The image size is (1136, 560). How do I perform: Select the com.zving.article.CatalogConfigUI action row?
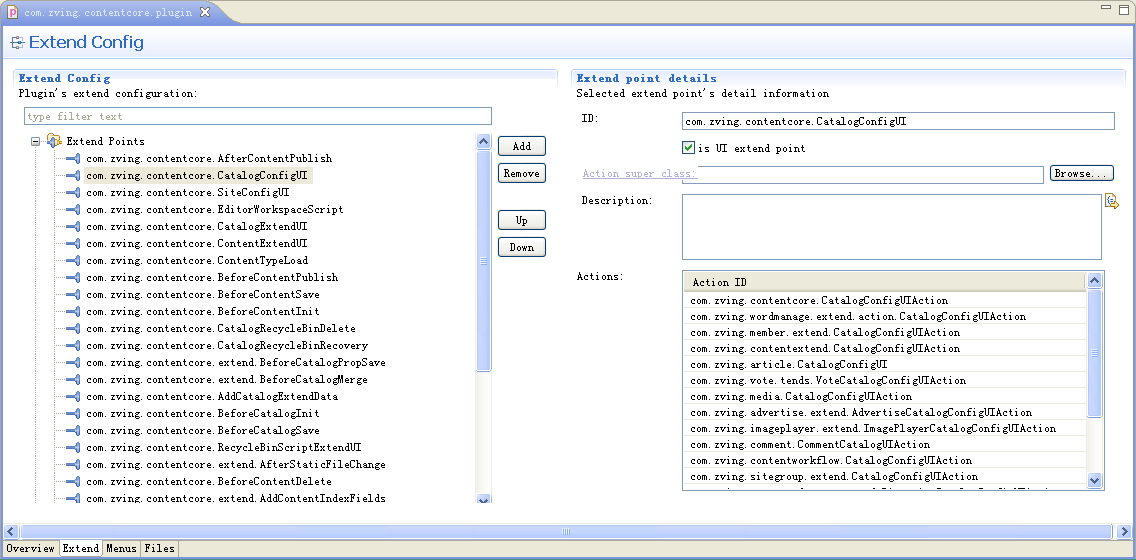788,365
